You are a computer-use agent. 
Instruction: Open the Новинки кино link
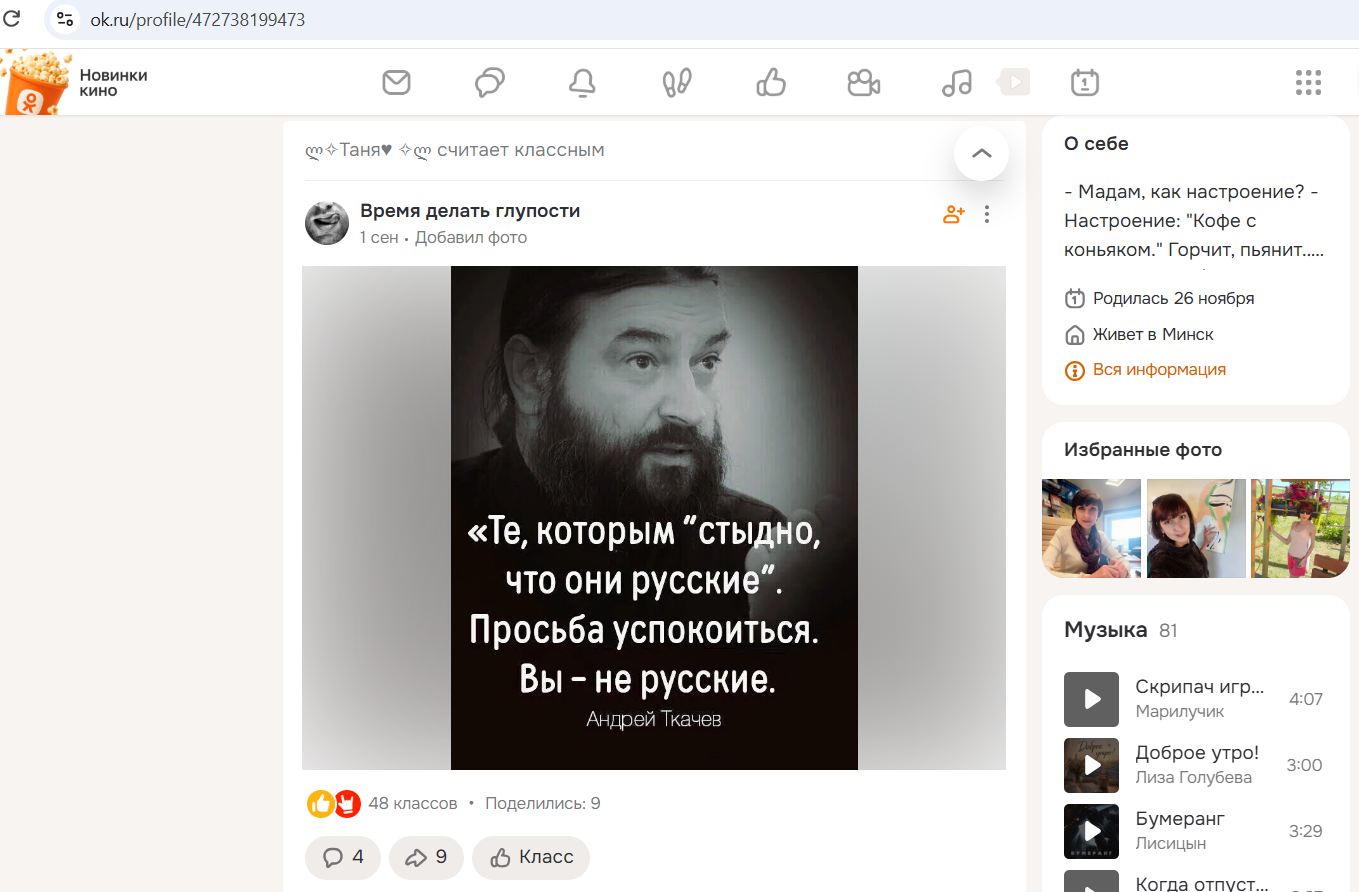click(x=113, y=83)
